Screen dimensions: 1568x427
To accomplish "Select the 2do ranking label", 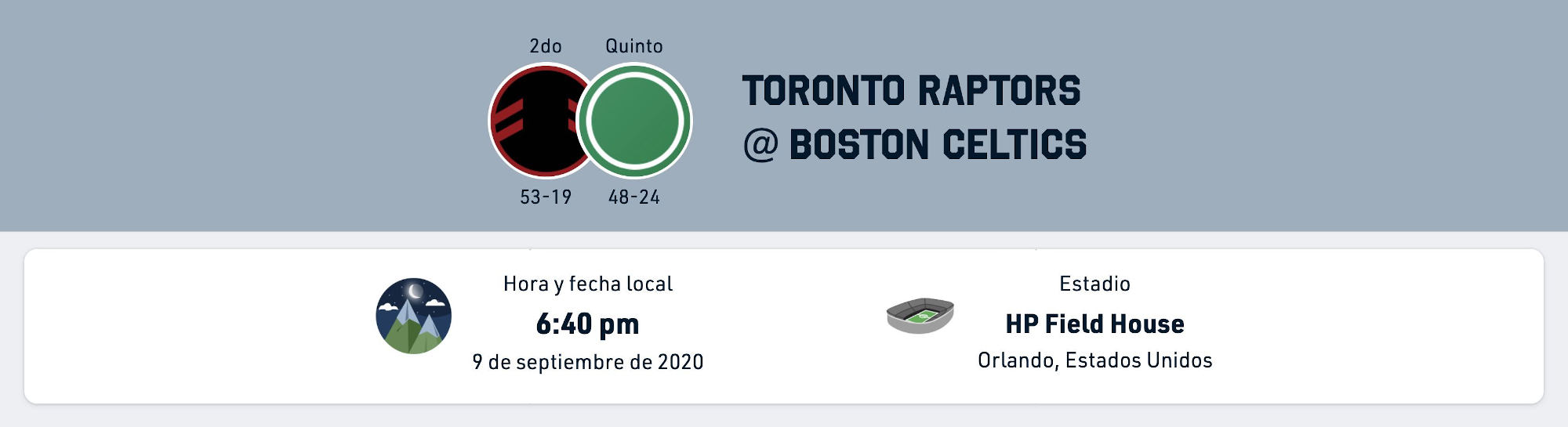I will pyautogui.click(x=546, y=46).
